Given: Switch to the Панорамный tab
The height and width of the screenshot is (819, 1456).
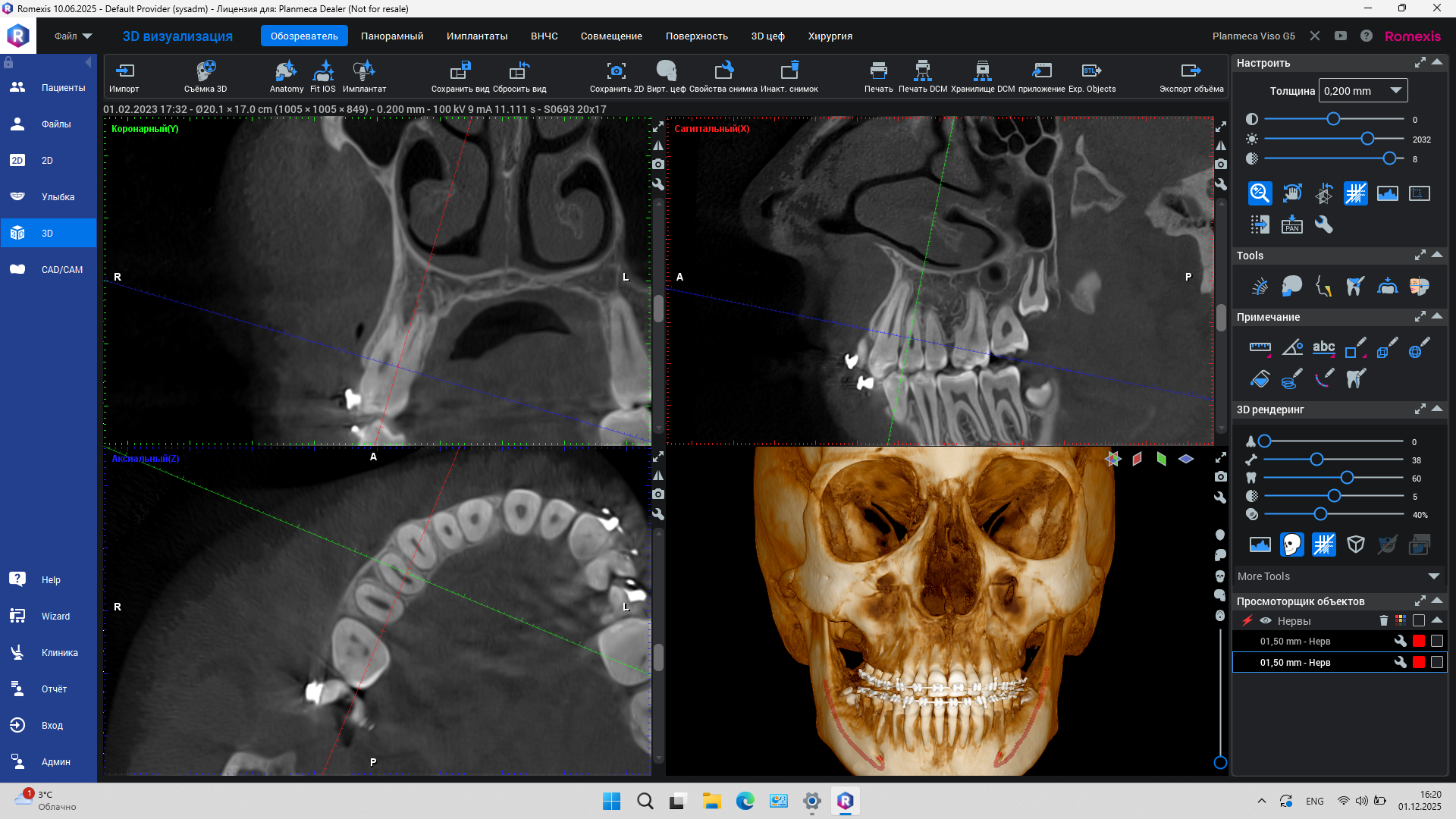Looking at the screenshot, I should tap(392, 36).
